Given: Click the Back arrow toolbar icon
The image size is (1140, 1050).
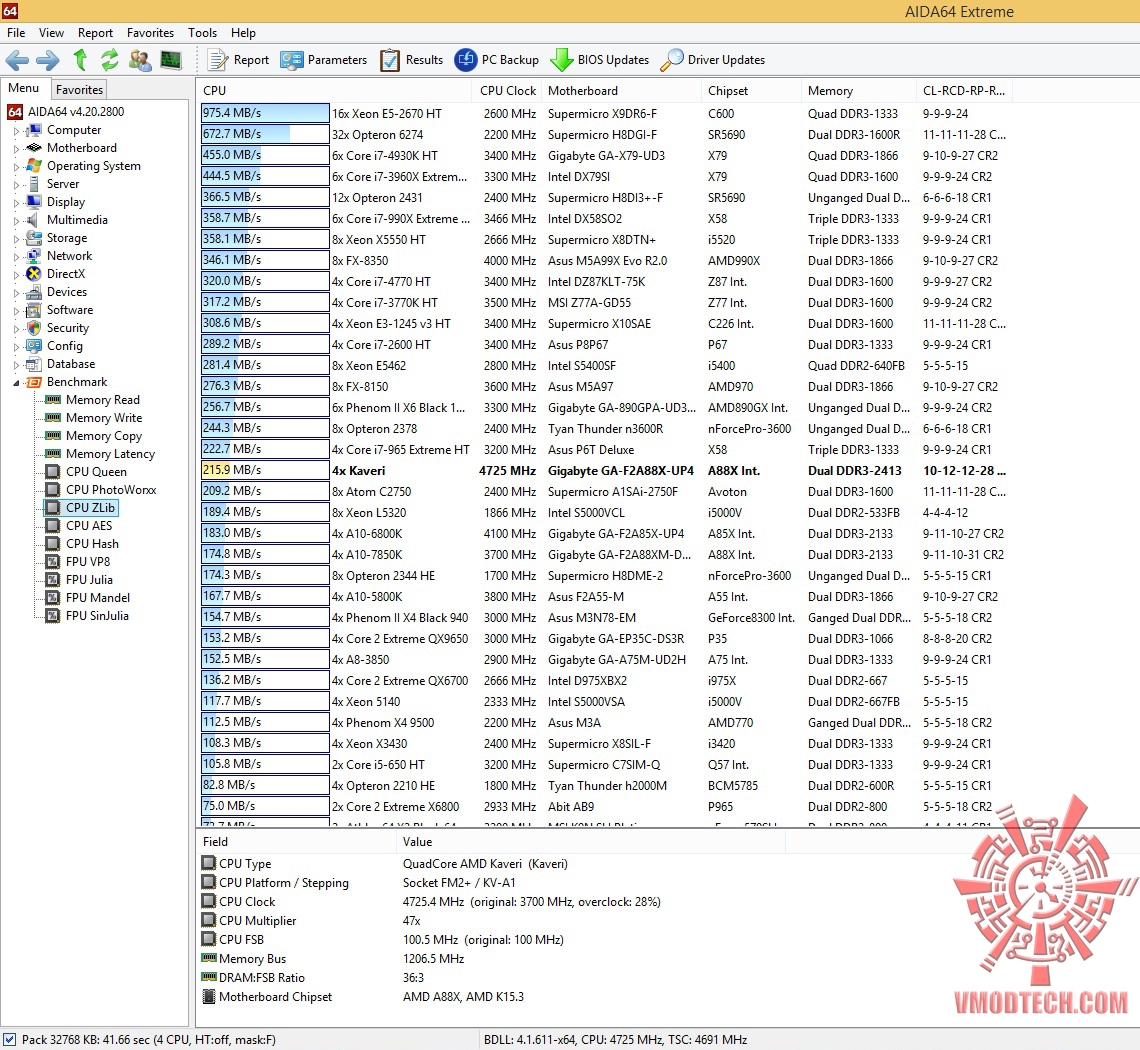Looking at the screenshot, I should click(x=17, y=60).
